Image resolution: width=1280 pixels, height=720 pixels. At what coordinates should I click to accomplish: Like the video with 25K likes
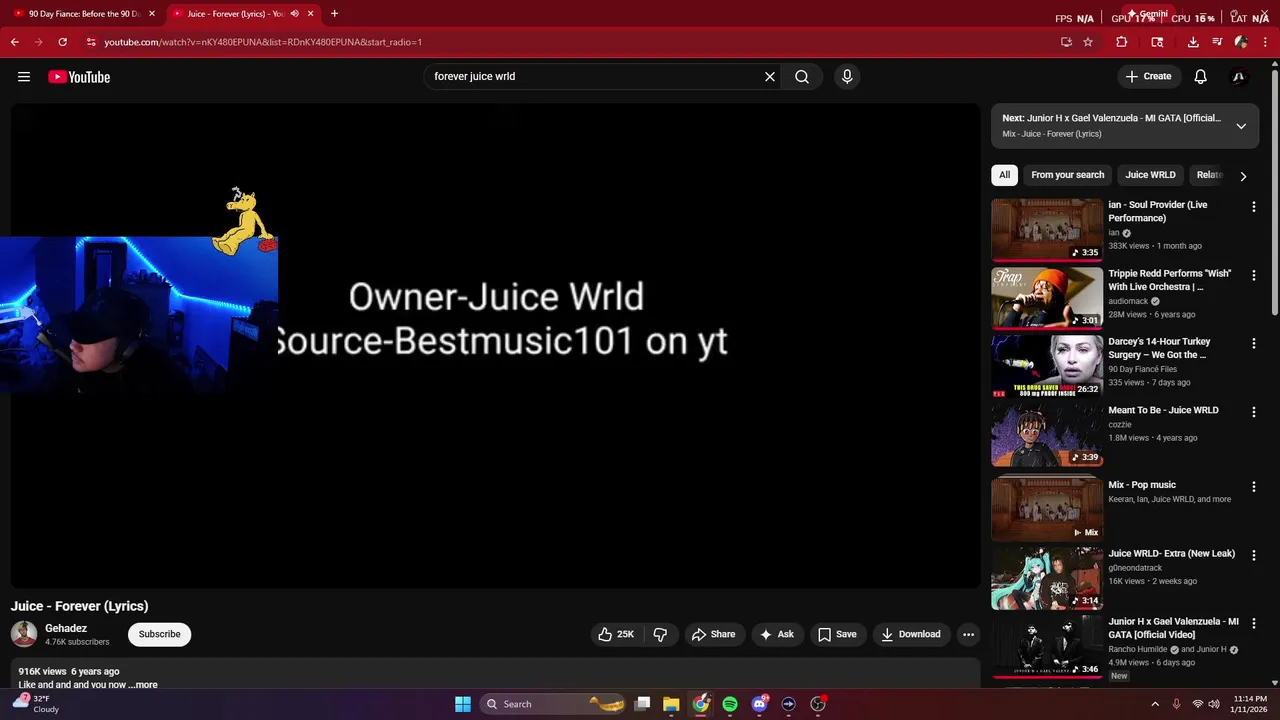point(616,634)
